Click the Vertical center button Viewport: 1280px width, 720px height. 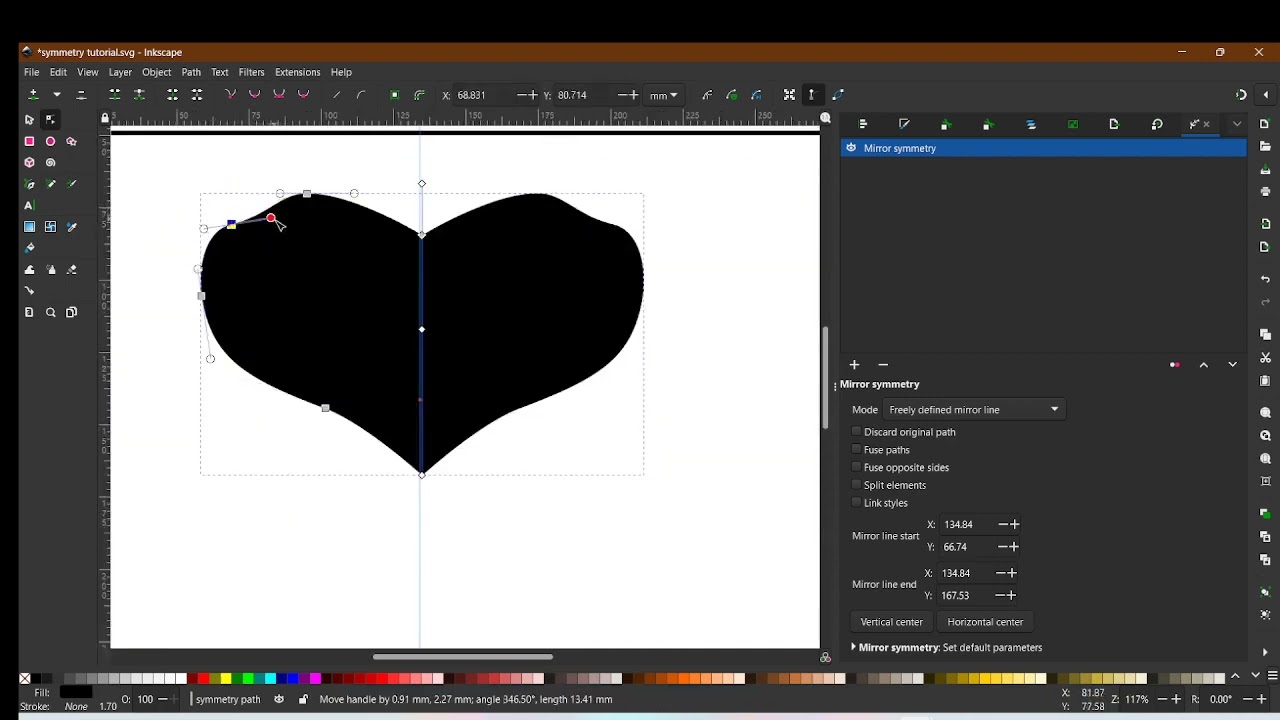892,622
